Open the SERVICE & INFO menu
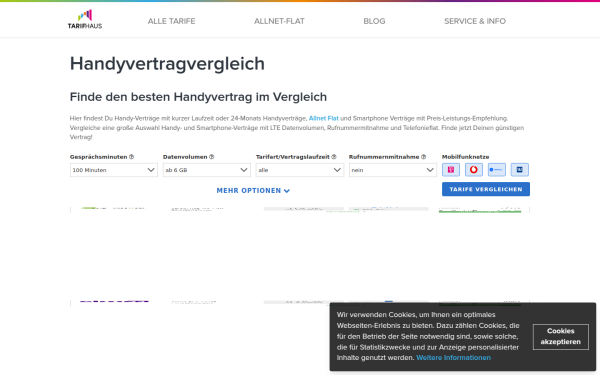 tap(475, 21)
